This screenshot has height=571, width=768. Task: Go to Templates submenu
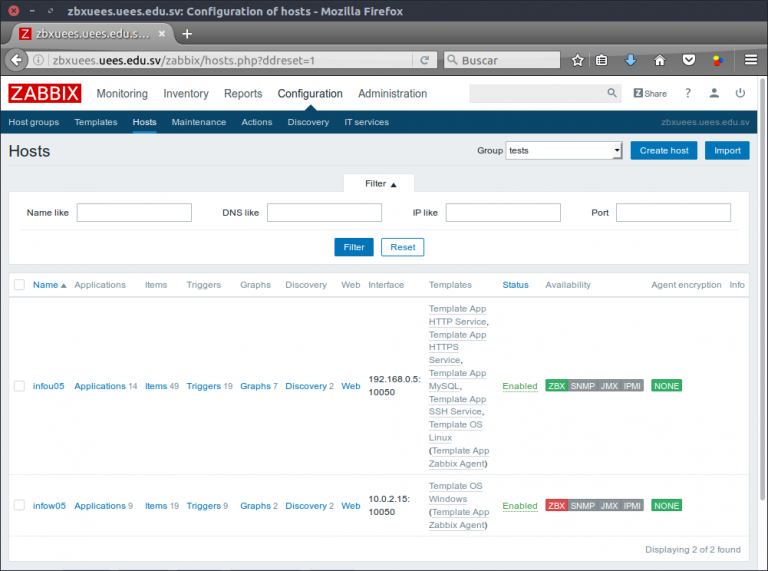pyautogui.click(x=96, y=122)
